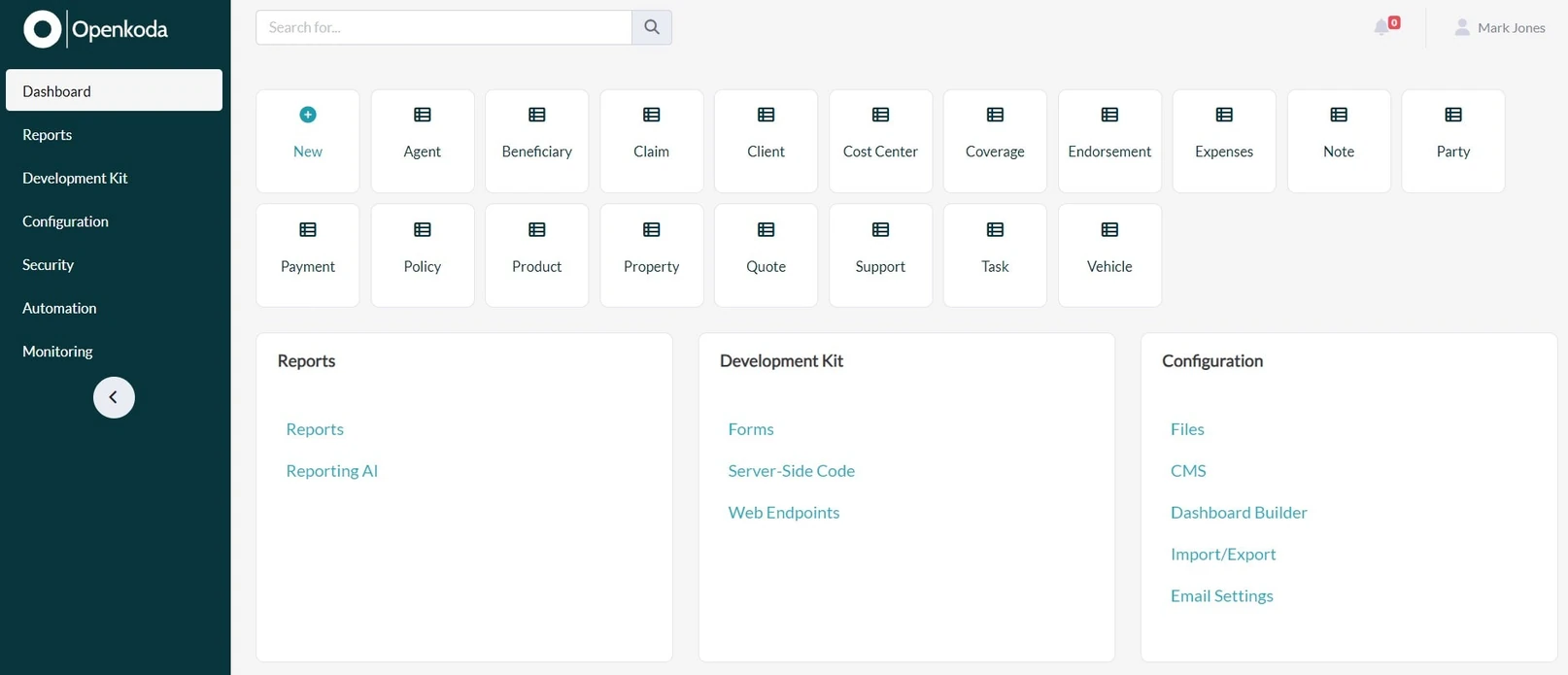Click the Openkoda logo
Viewport: 1568px width, 675px height.
point(95,29)
